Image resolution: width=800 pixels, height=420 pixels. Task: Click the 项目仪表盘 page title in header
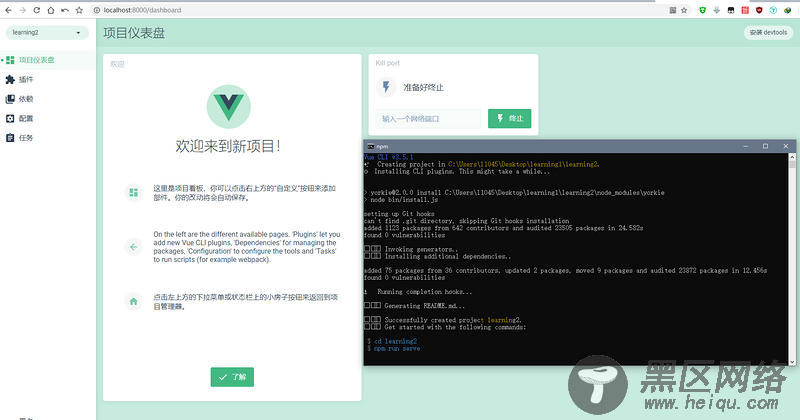pos(134,33)
